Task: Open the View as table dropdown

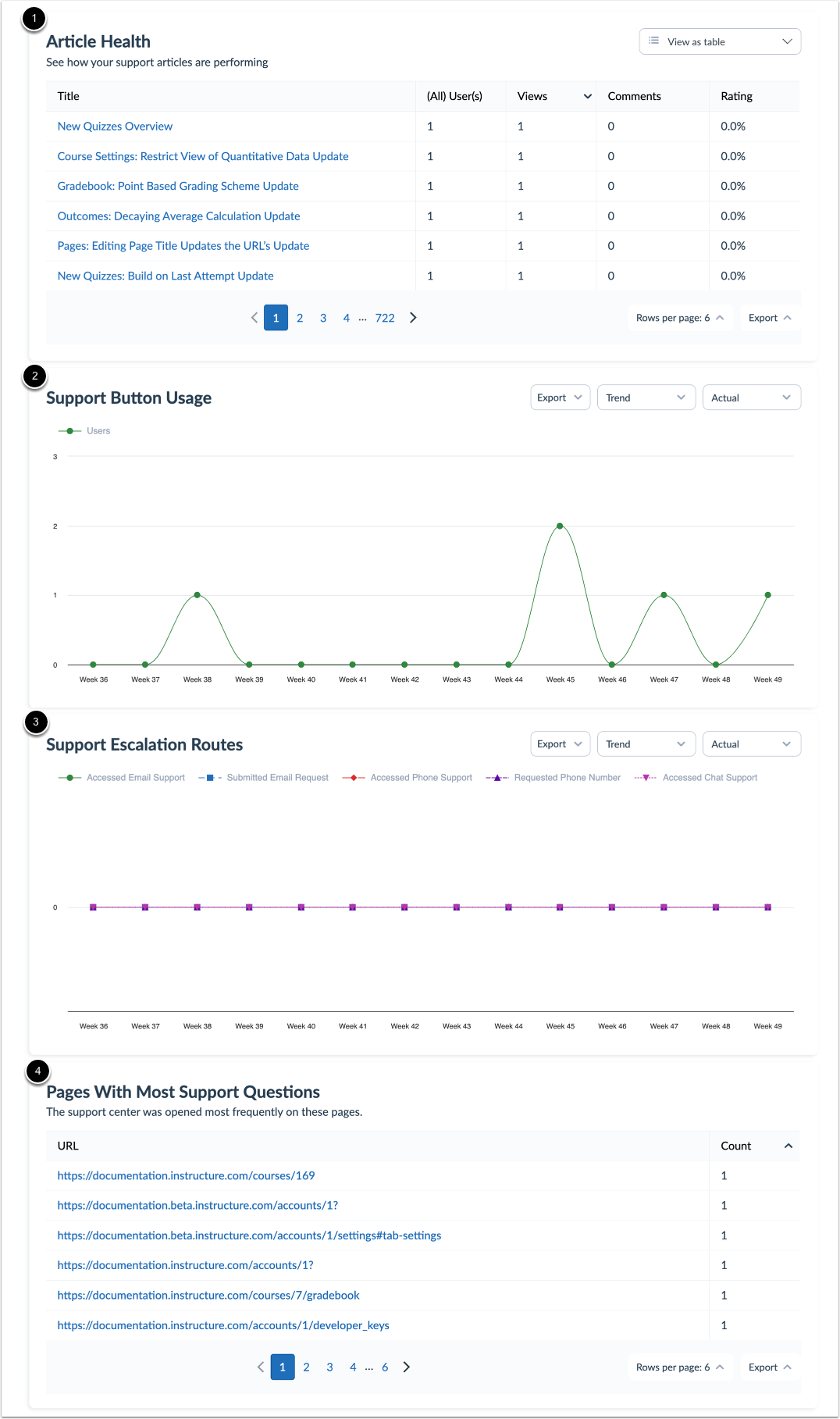Action: pyautogui.click(x=720, y=41)
